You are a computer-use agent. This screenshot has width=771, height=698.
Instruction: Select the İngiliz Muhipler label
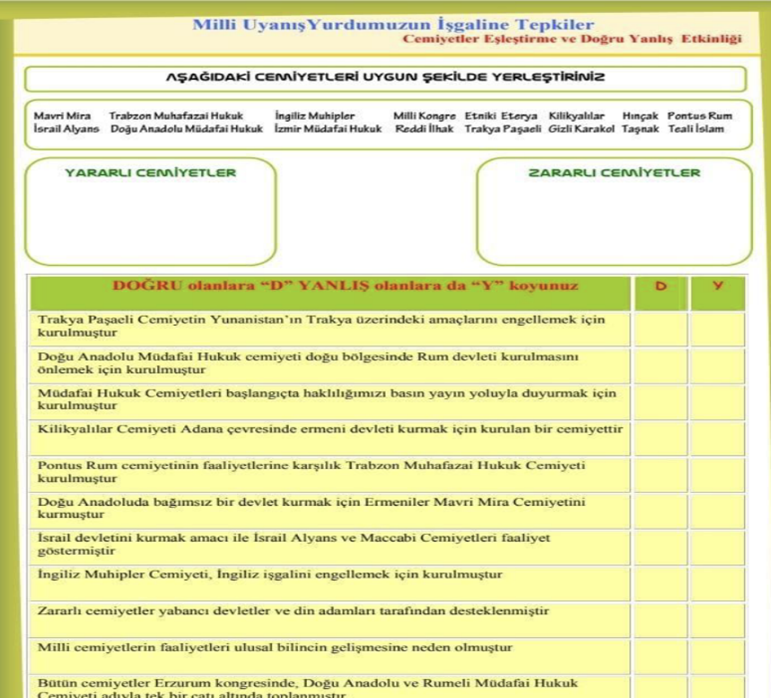(x=315, y=116)
